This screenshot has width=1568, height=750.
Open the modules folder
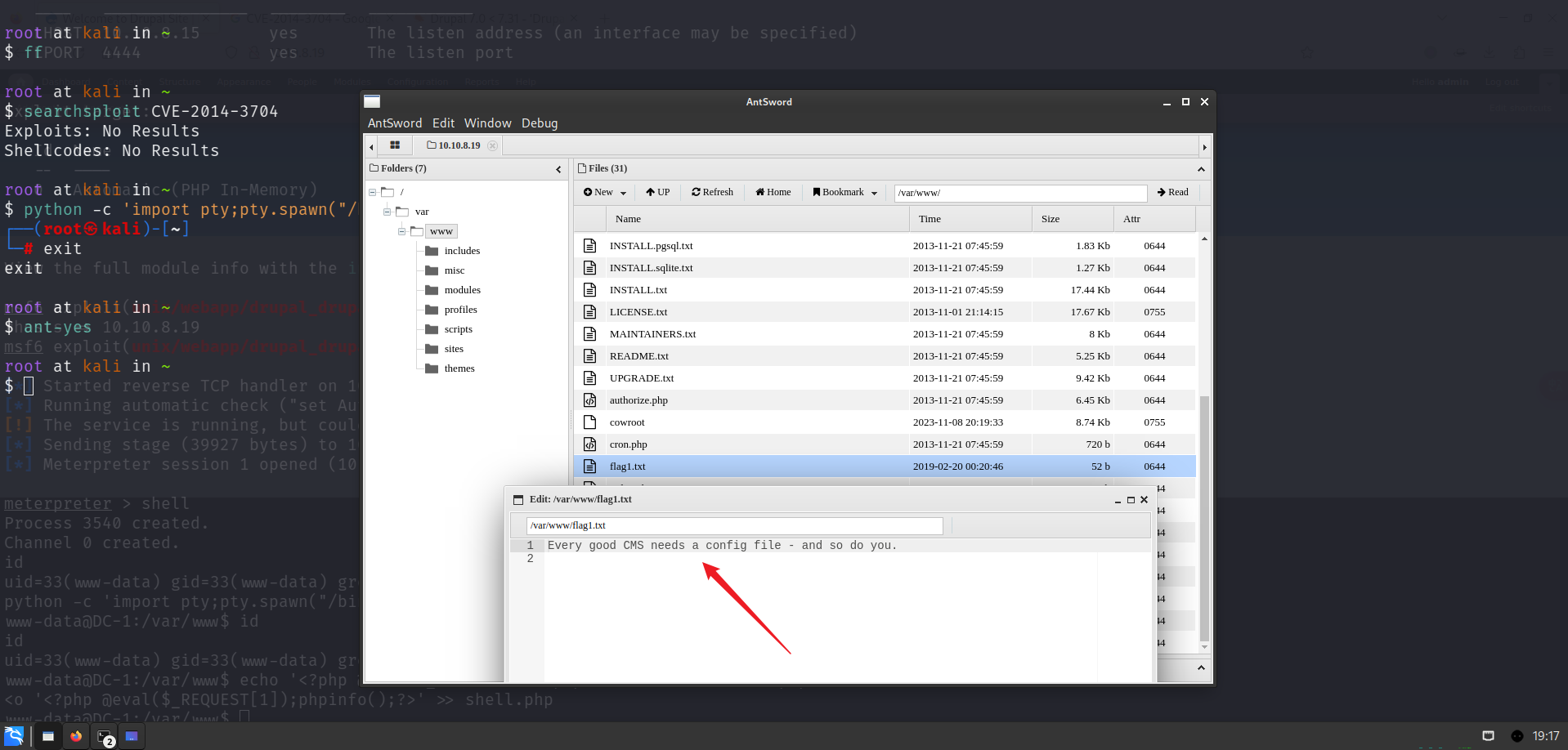462,290
